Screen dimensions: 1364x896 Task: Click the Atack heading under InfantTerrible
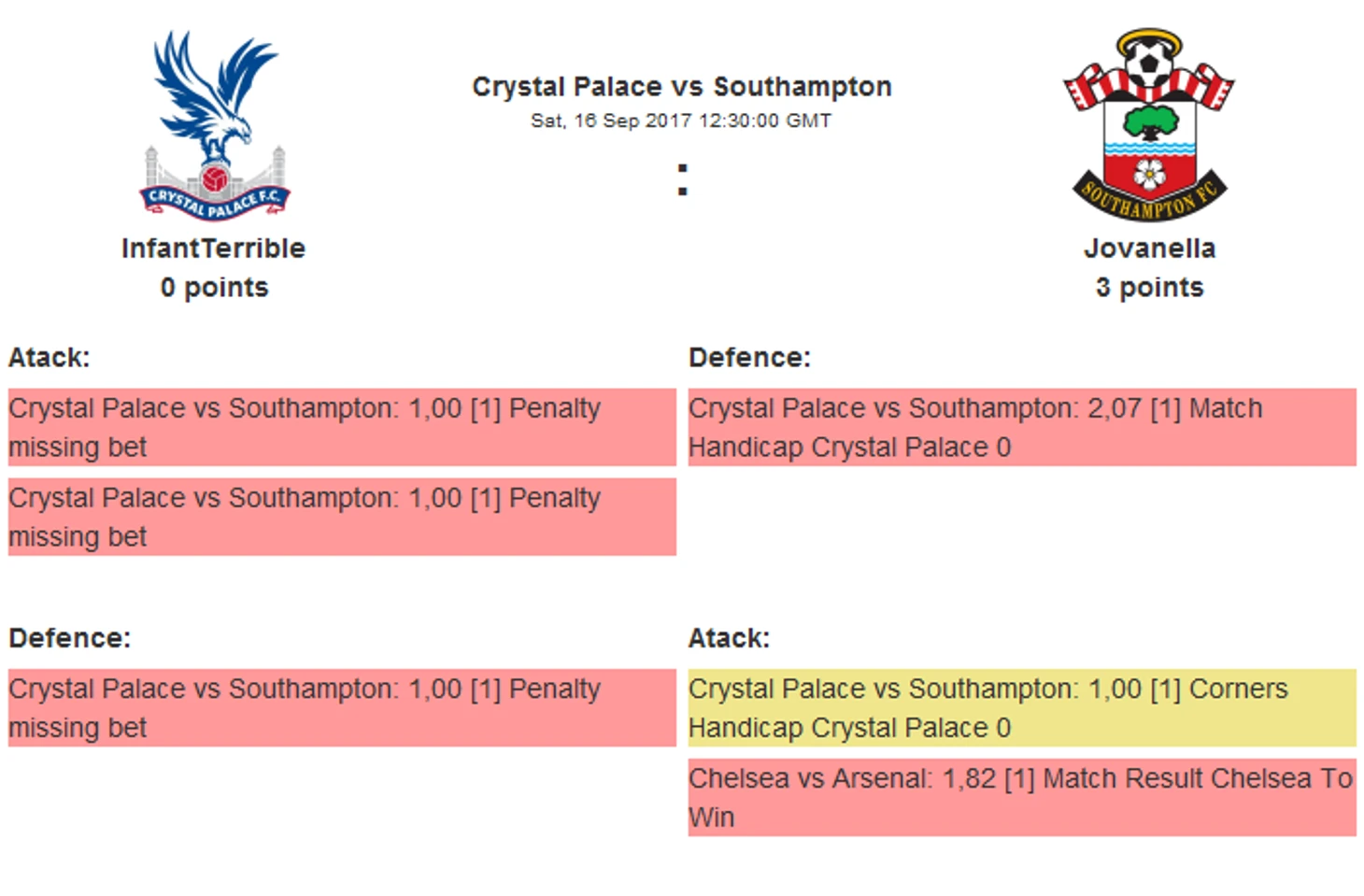[x=50, y=358]
